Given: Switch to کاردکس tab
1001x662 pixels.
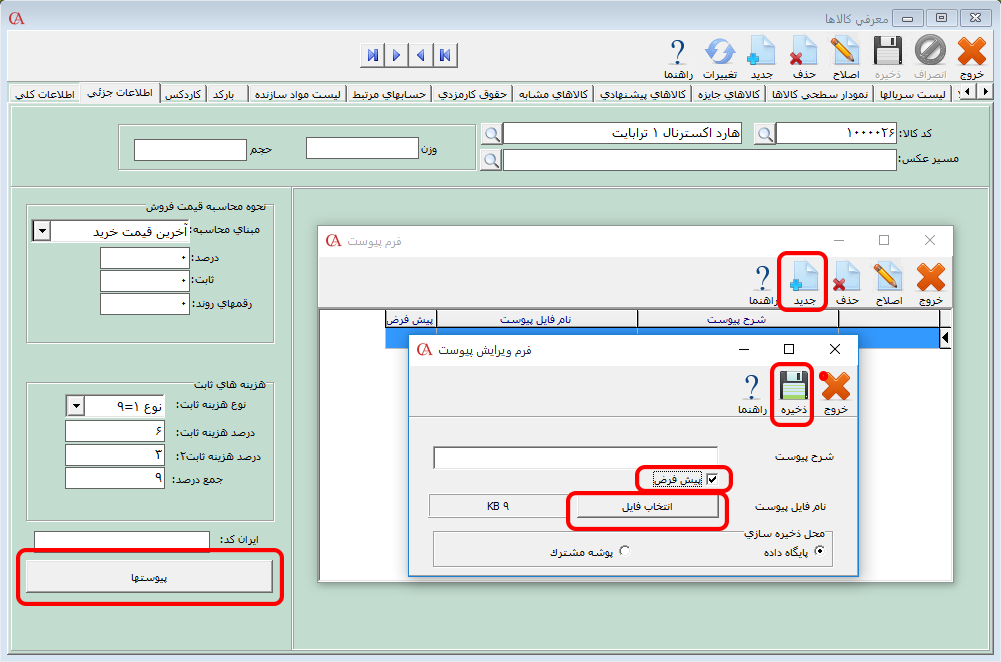Looking at the screenshot, I should click(x=183, y=94).
